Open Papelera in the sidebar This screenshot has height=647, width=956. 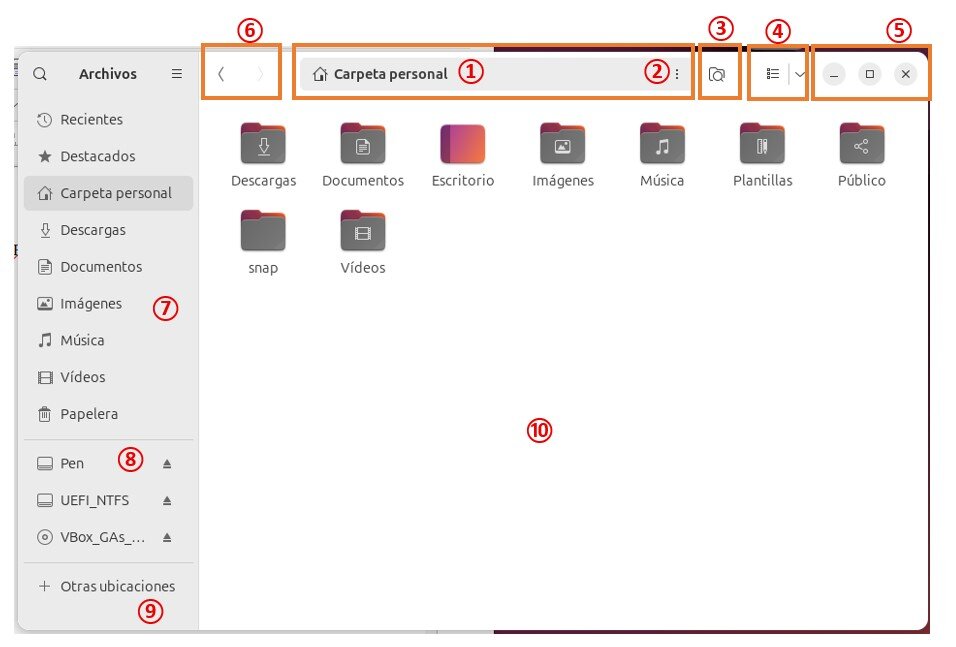click(109, 414)
